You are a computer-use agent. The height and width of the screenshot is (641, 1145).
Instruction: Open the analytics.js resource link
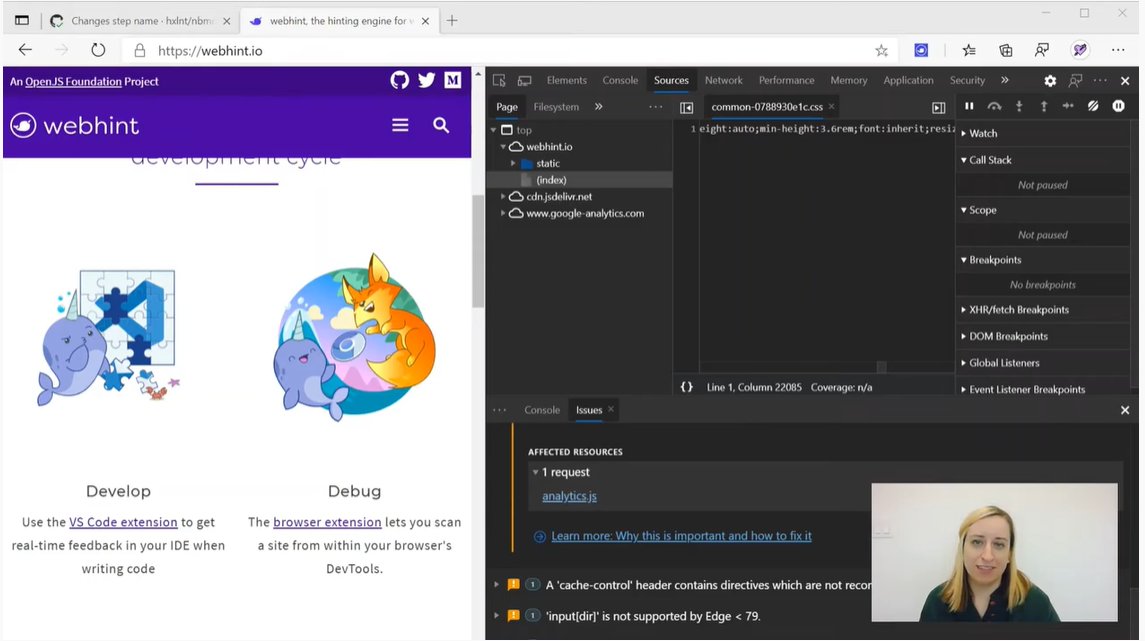tap(569, 496)
